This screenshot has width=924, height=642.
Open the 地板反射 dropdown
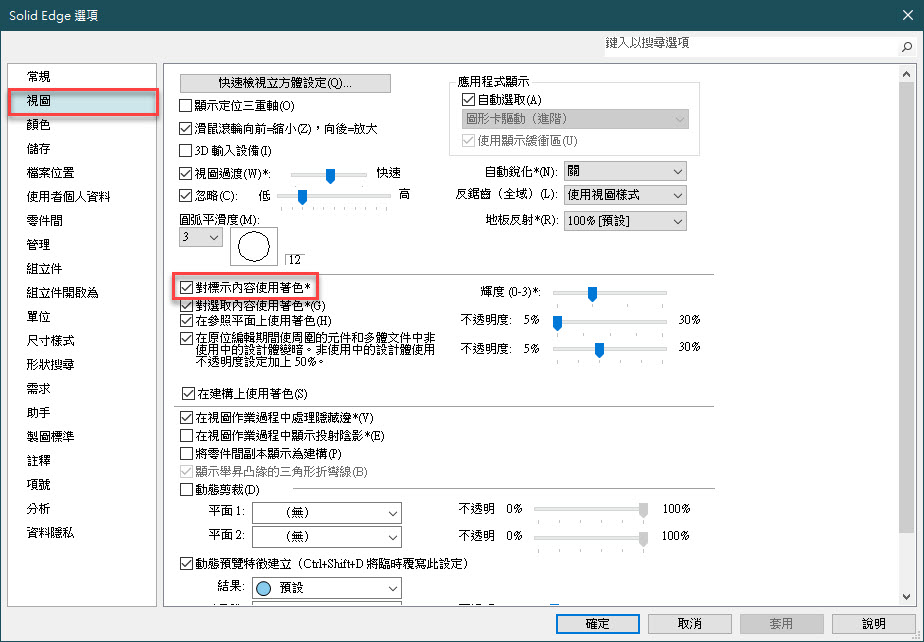pos(625,221)
